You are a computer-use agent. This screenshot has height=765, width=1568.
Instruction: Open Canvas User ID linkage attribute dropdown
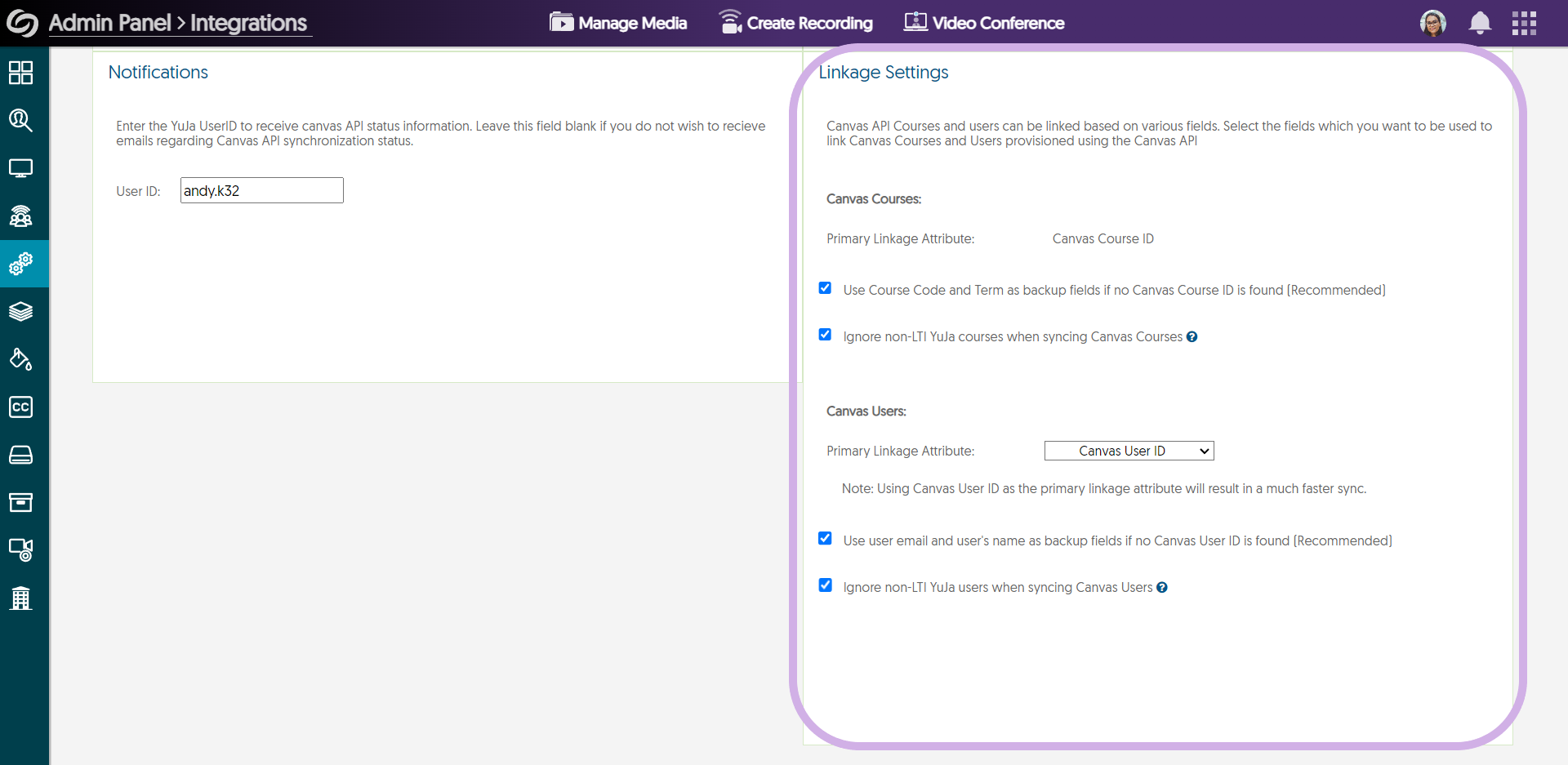pos(1129,451)
